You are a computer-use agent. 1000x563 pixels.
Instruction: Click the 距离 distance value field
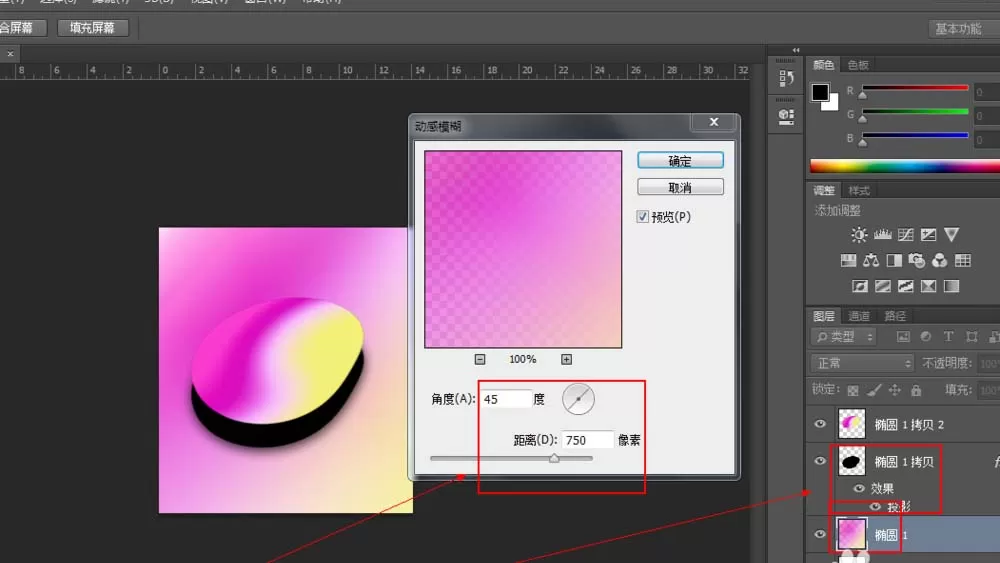click(587, 440)
